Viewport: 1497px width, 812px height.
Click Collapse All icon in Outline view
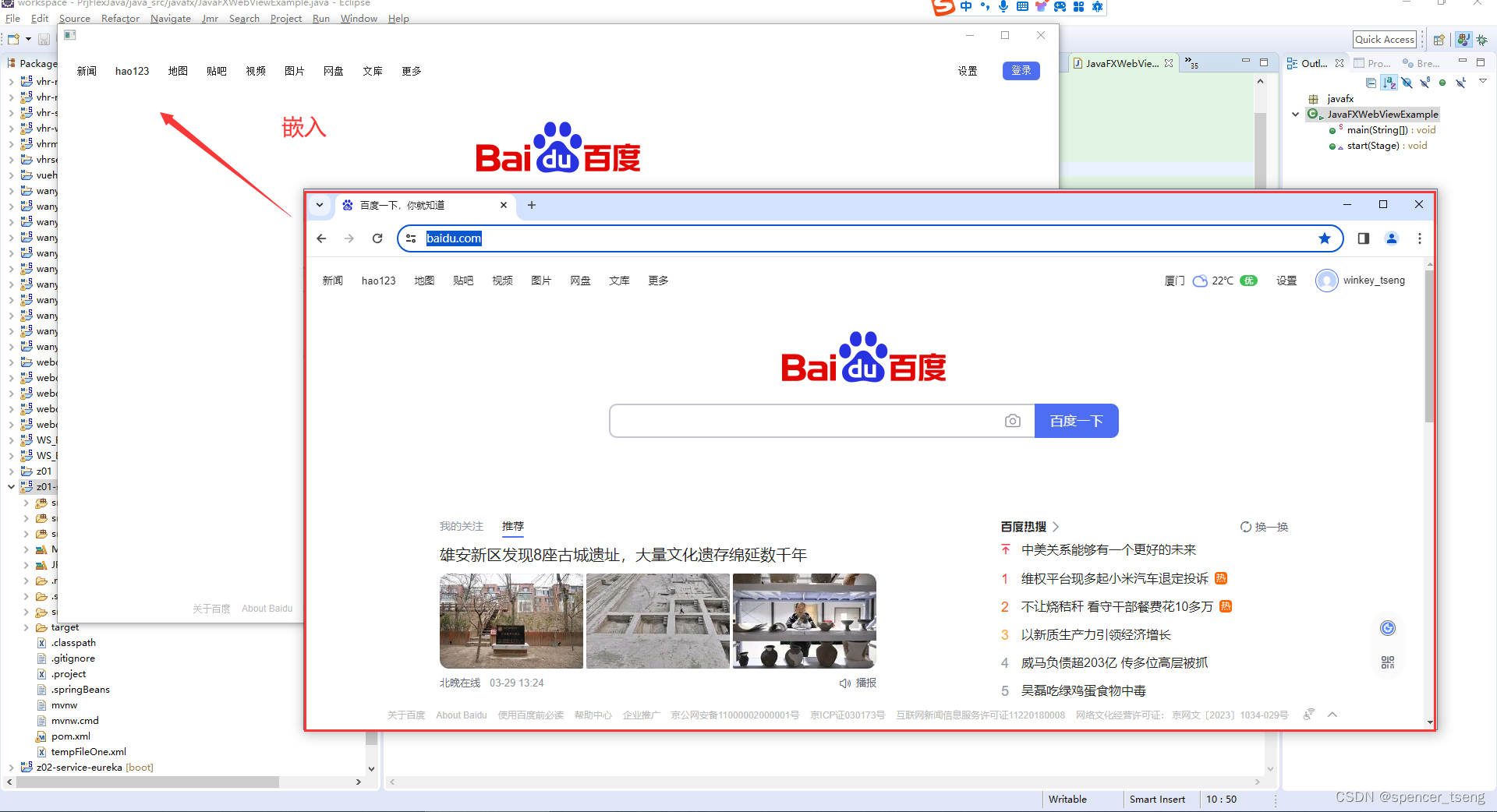click(1371, 82)
